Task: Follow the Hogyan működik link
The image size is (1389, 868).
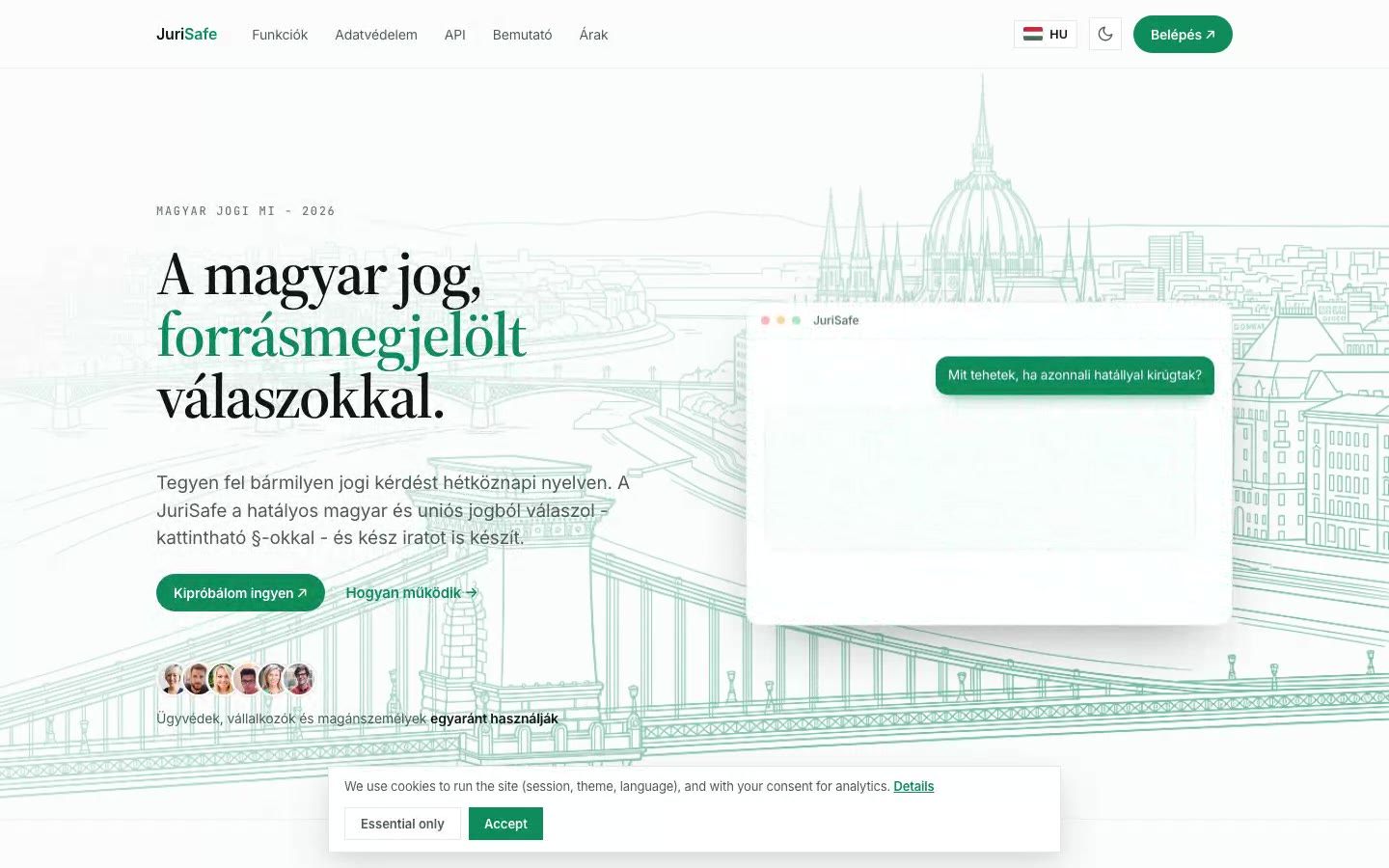Action: click(x=412, y=593)
